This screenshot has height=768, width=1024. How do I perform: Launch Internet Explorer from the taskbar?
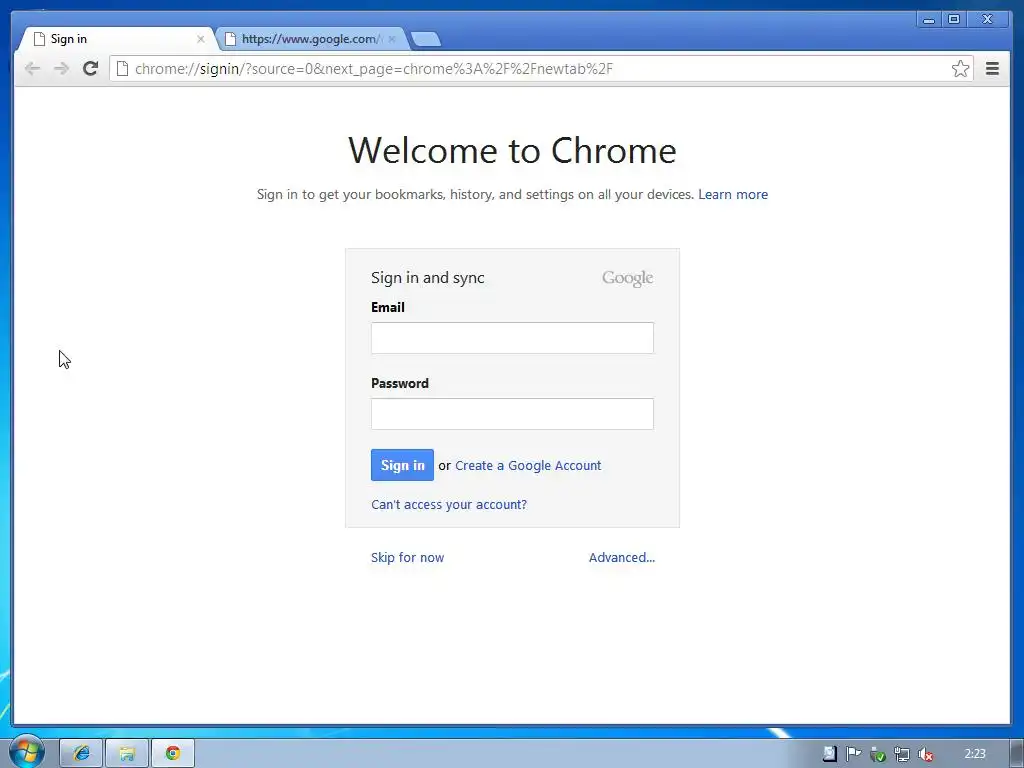81,753
